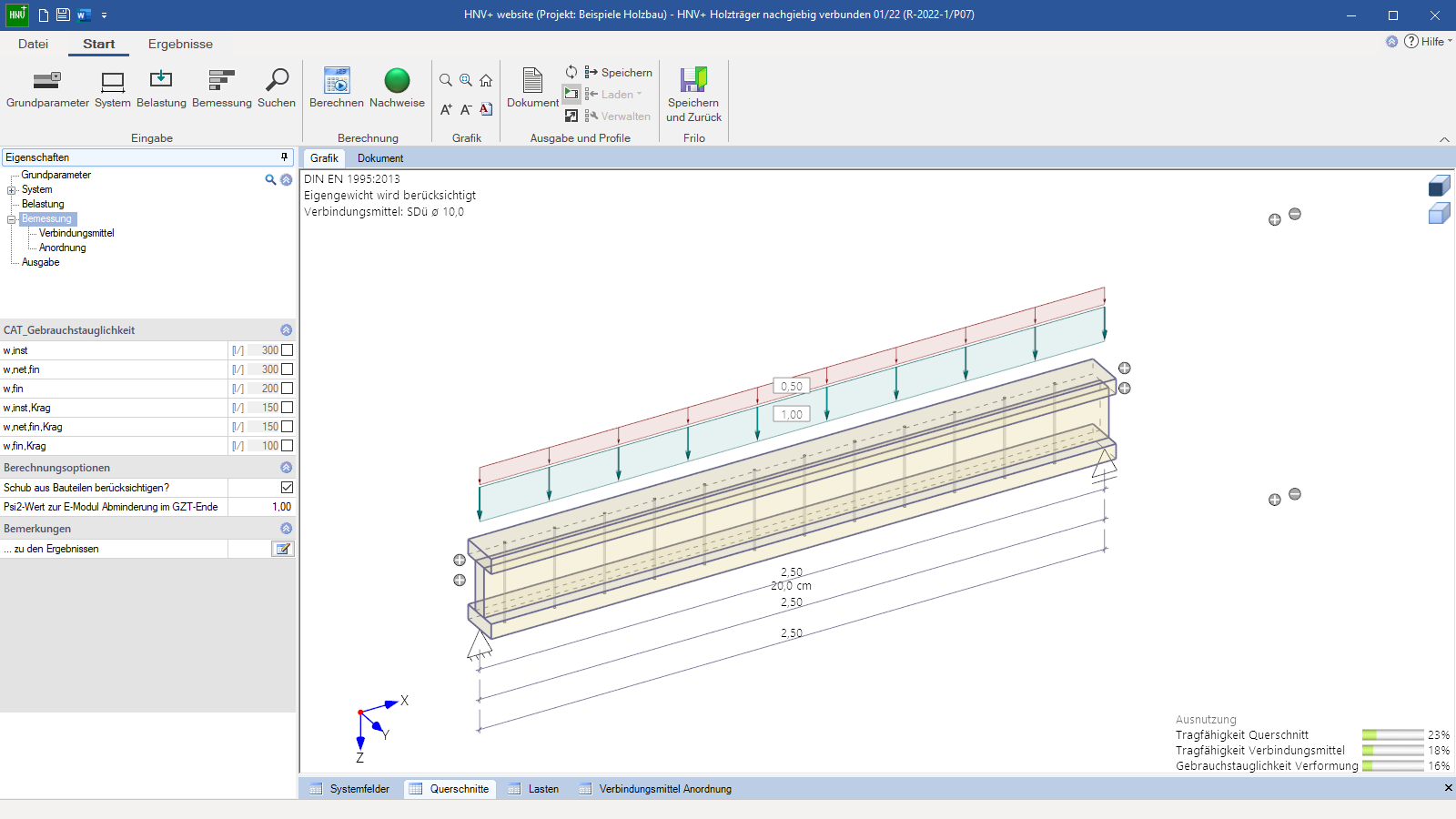Enable the w,fin checkbox
The width and height of the screenshot is (1456, 819).
coord(288,389)
